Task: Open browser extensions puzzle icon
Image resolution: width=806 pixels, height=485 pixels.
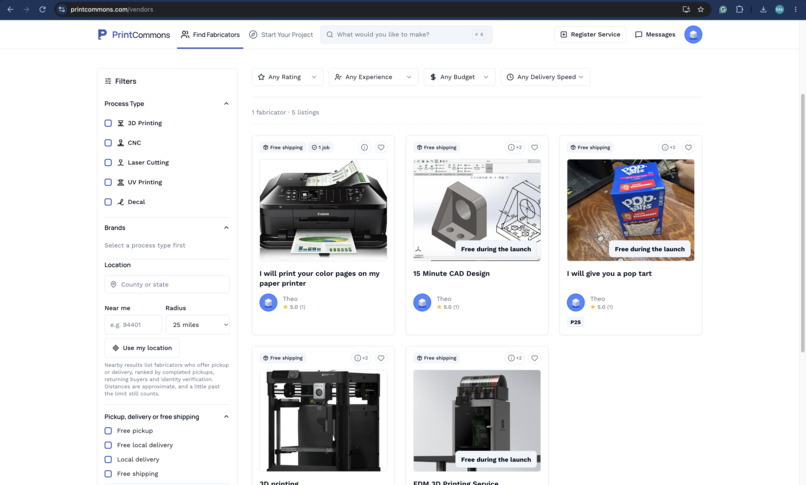Action: point(739,9)
